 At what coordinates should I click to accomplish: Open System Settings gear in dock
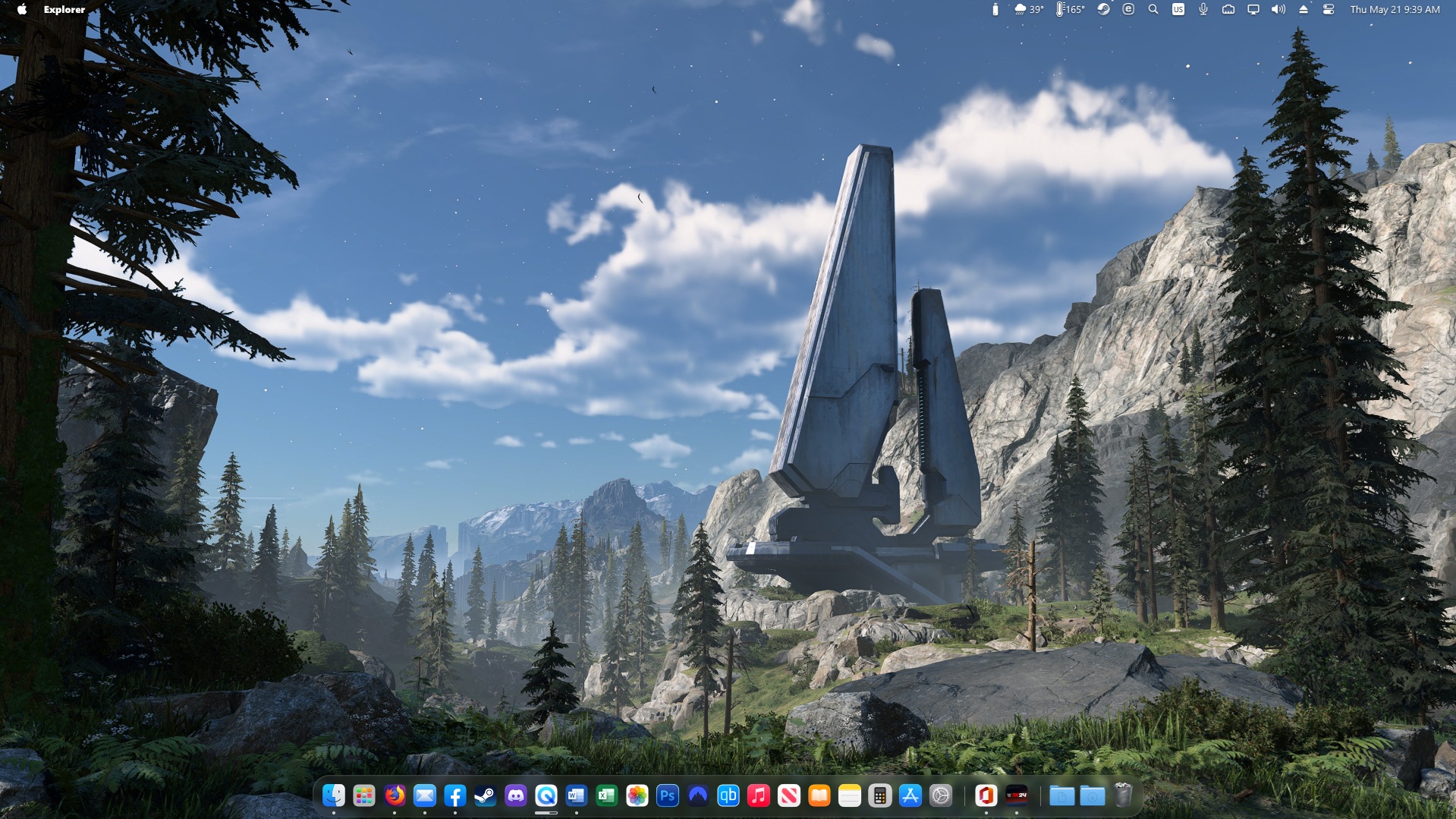click(941, 795)
